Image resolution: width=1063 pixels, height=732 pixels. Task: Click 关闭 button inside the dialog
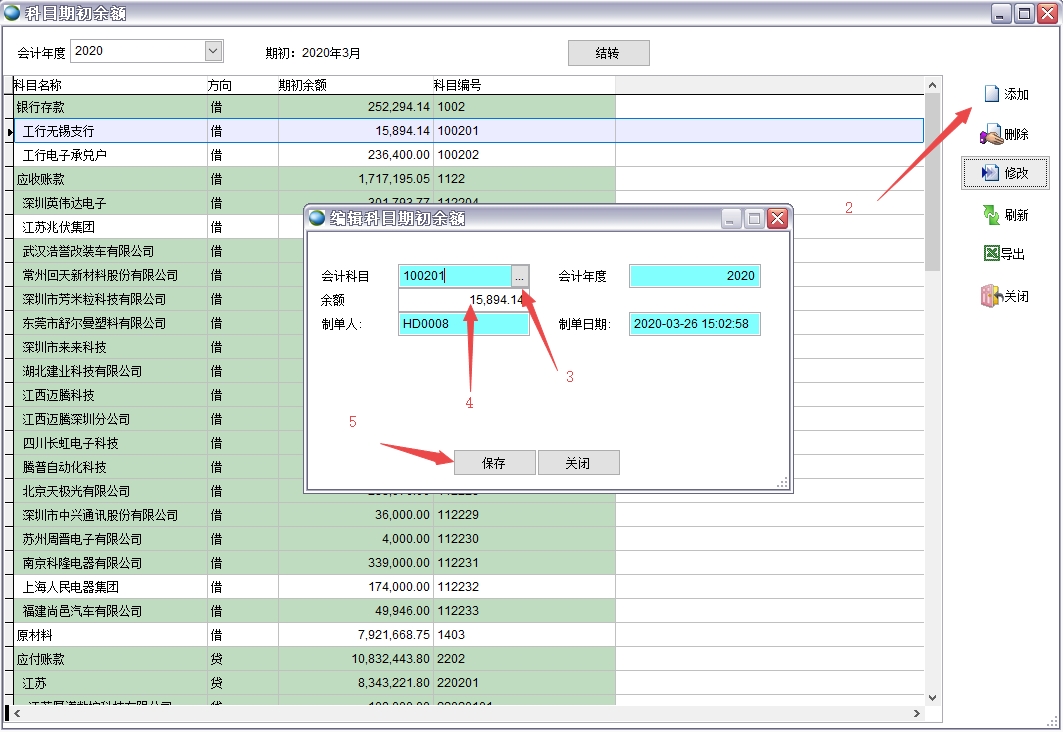tap(578, 463)
